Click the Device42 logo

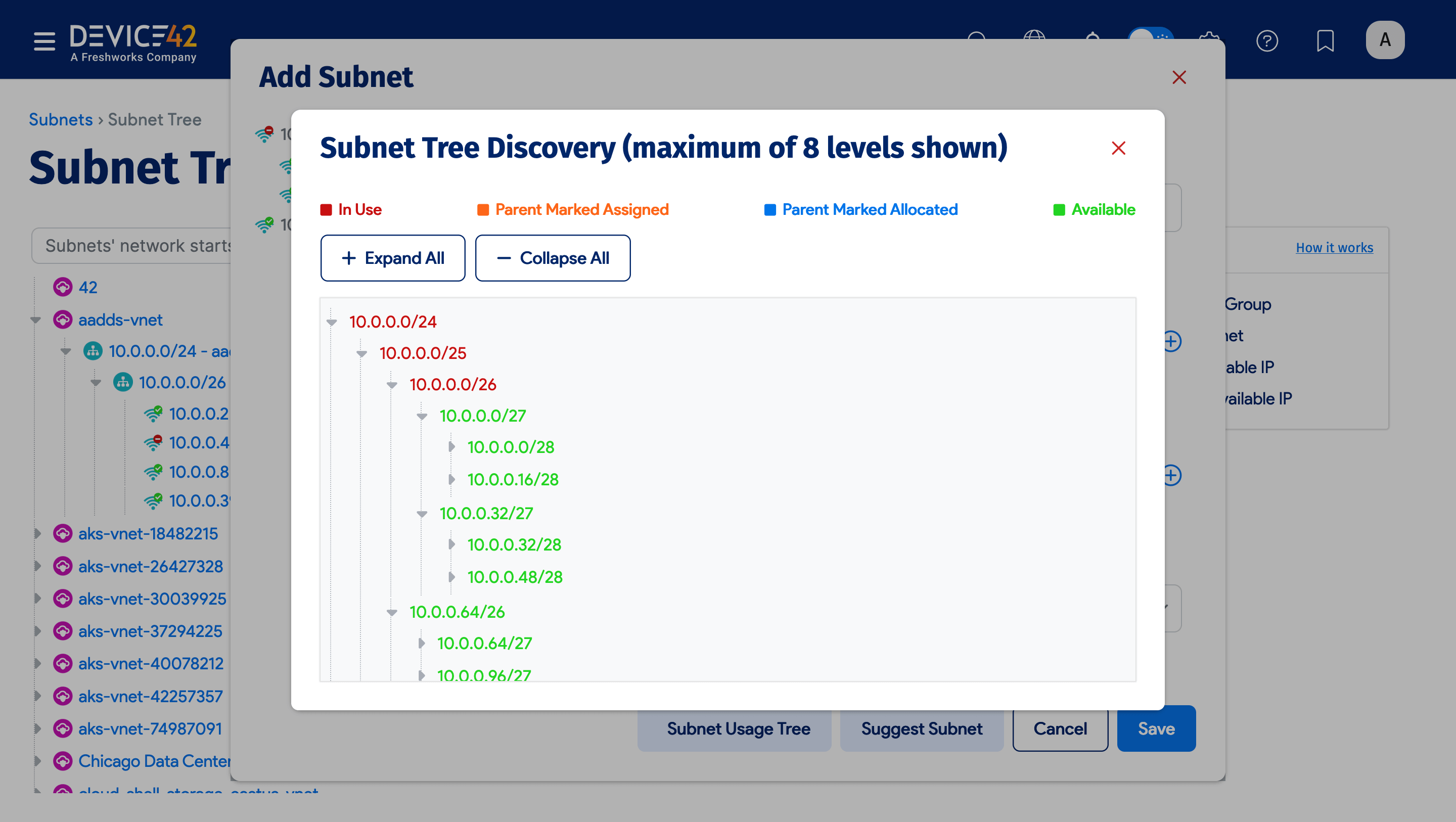tap(133, 39)
